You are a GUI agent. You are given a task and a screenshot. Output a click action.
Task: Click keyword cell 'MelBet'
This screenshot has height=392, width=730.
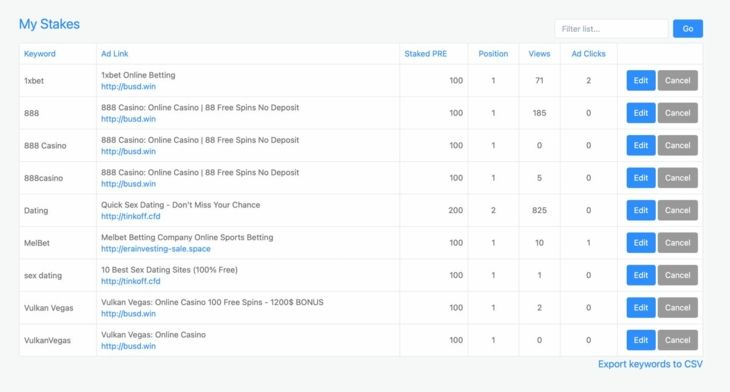point(37,243)
